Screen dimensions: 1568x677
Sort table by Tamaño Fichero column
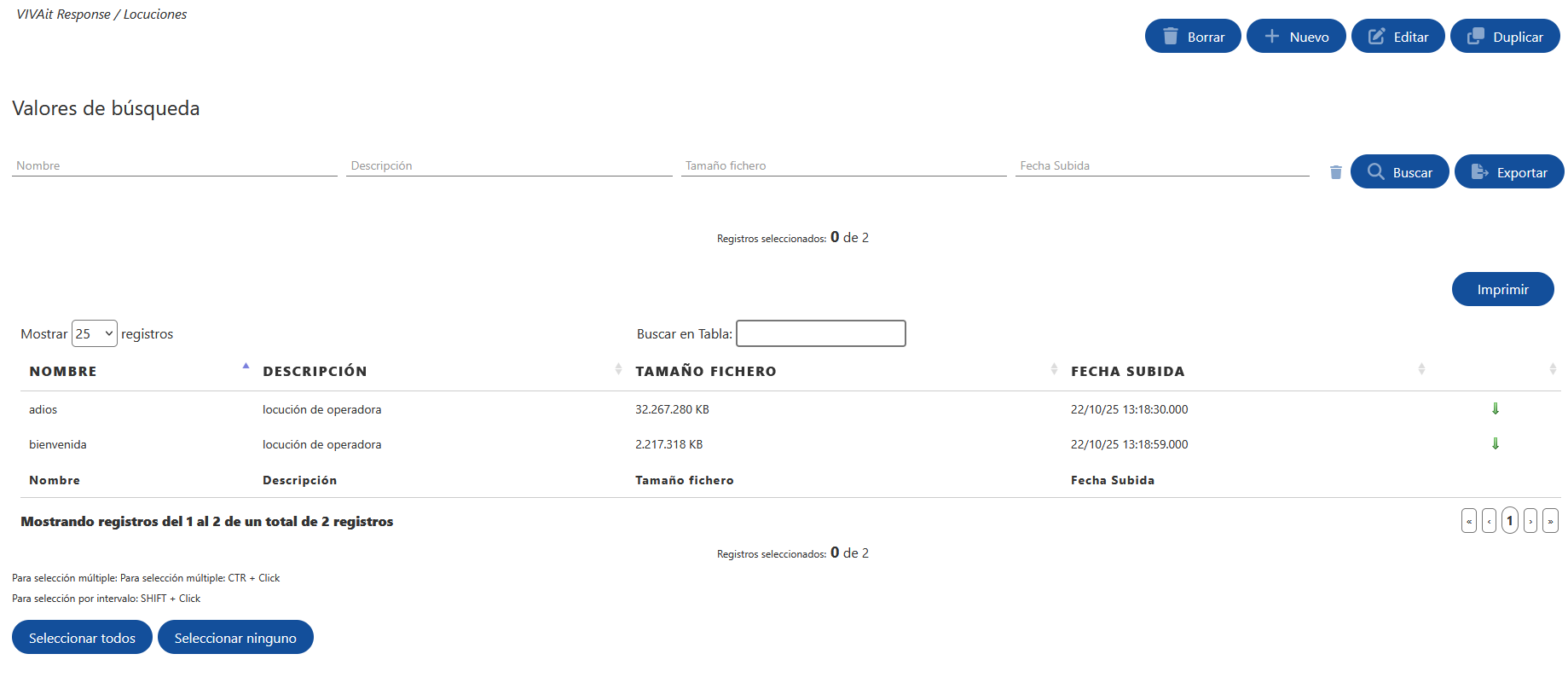pyautogui.click(x=705, y=372)
